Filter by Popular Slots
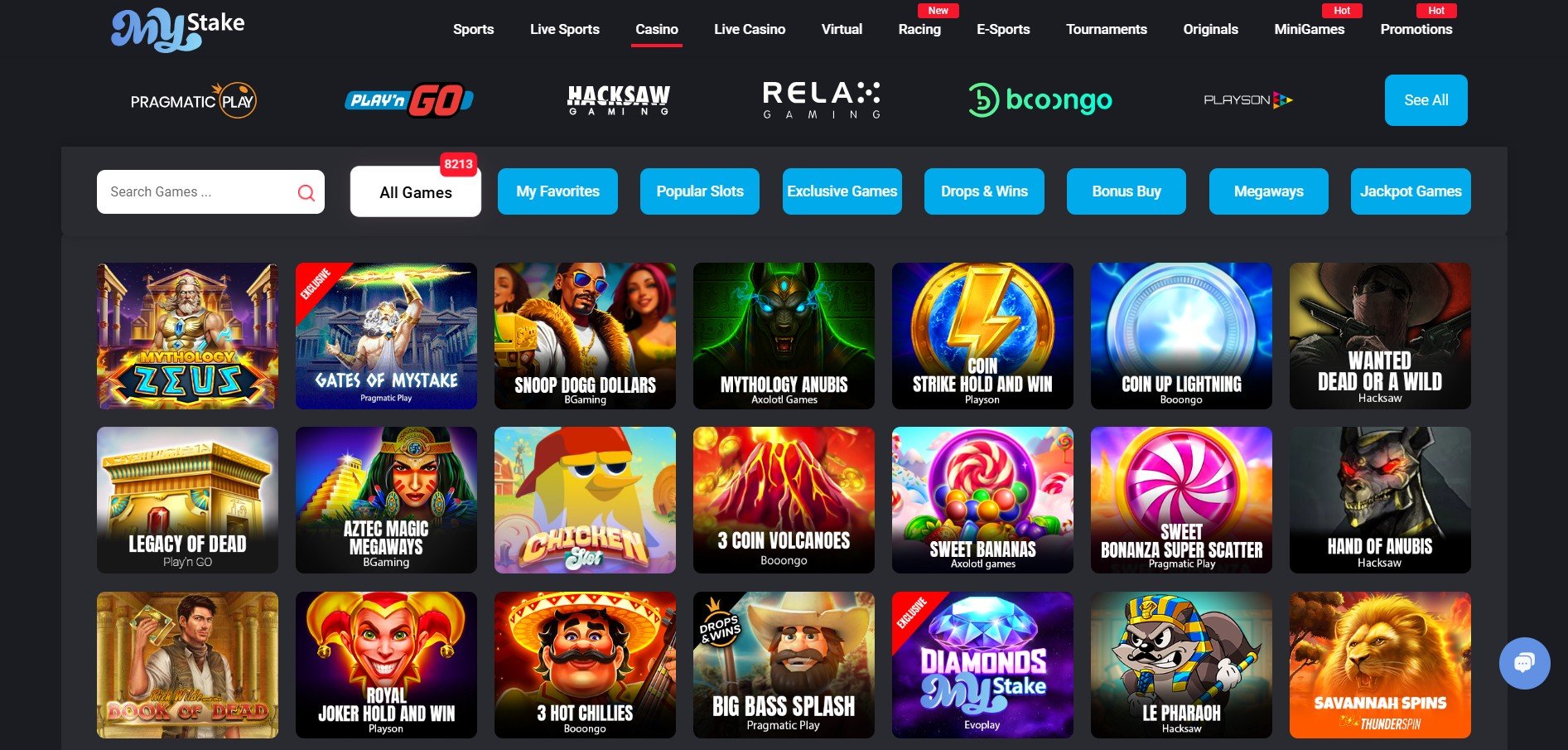 (x=700, y=191)
